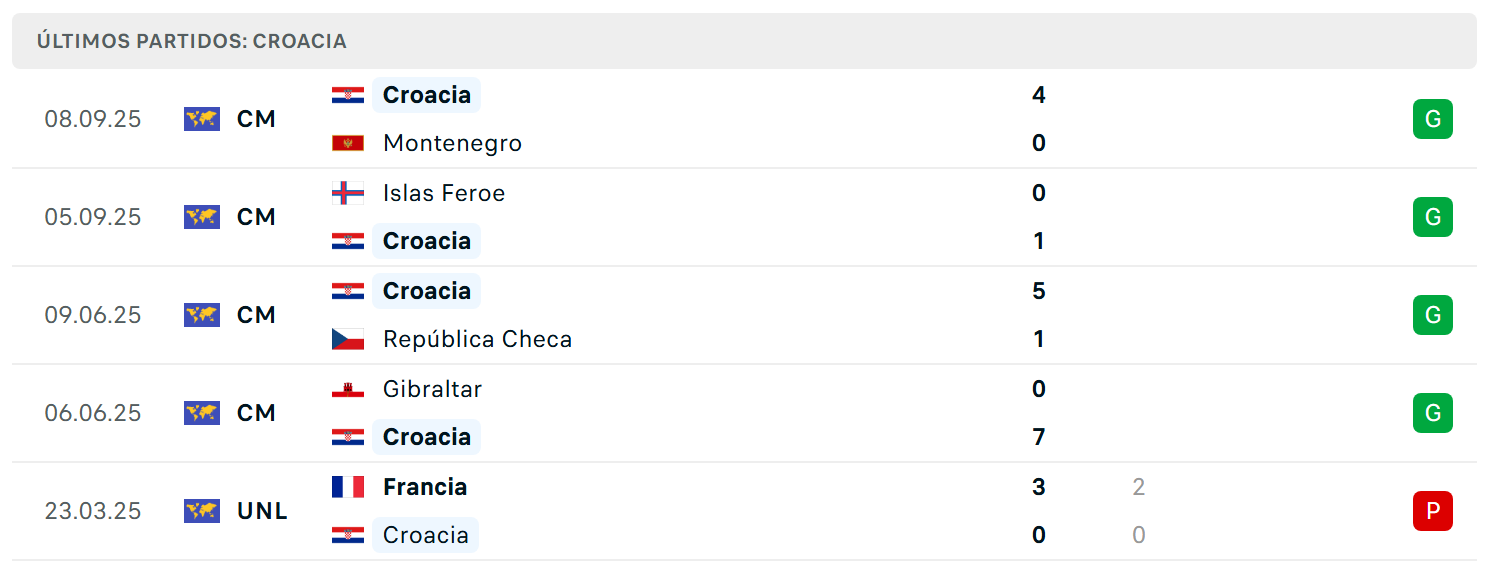Open the Islas Feroe team link
The width and height of the screenshot is (1495, 576).
444,193
